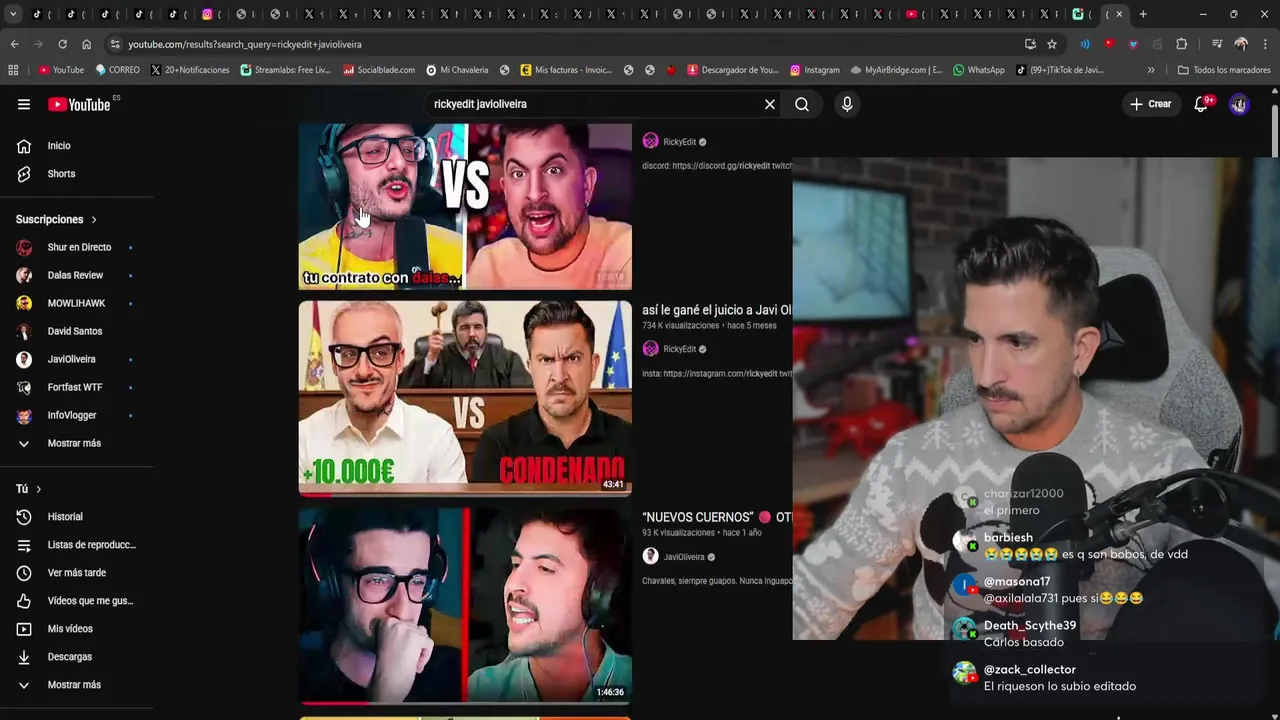Reload the page with the refresh icon
This screenshot has height=720, width=1280.
[62, 44]
